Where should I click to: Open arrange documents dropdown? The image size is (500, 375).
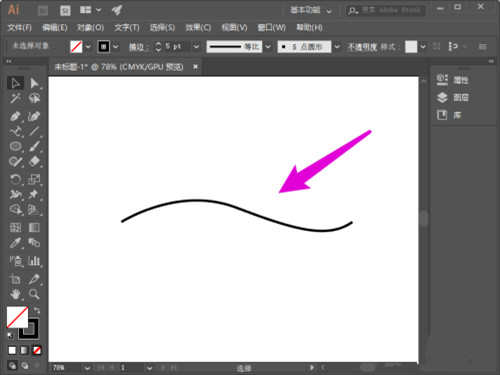(x=90, y=10)
